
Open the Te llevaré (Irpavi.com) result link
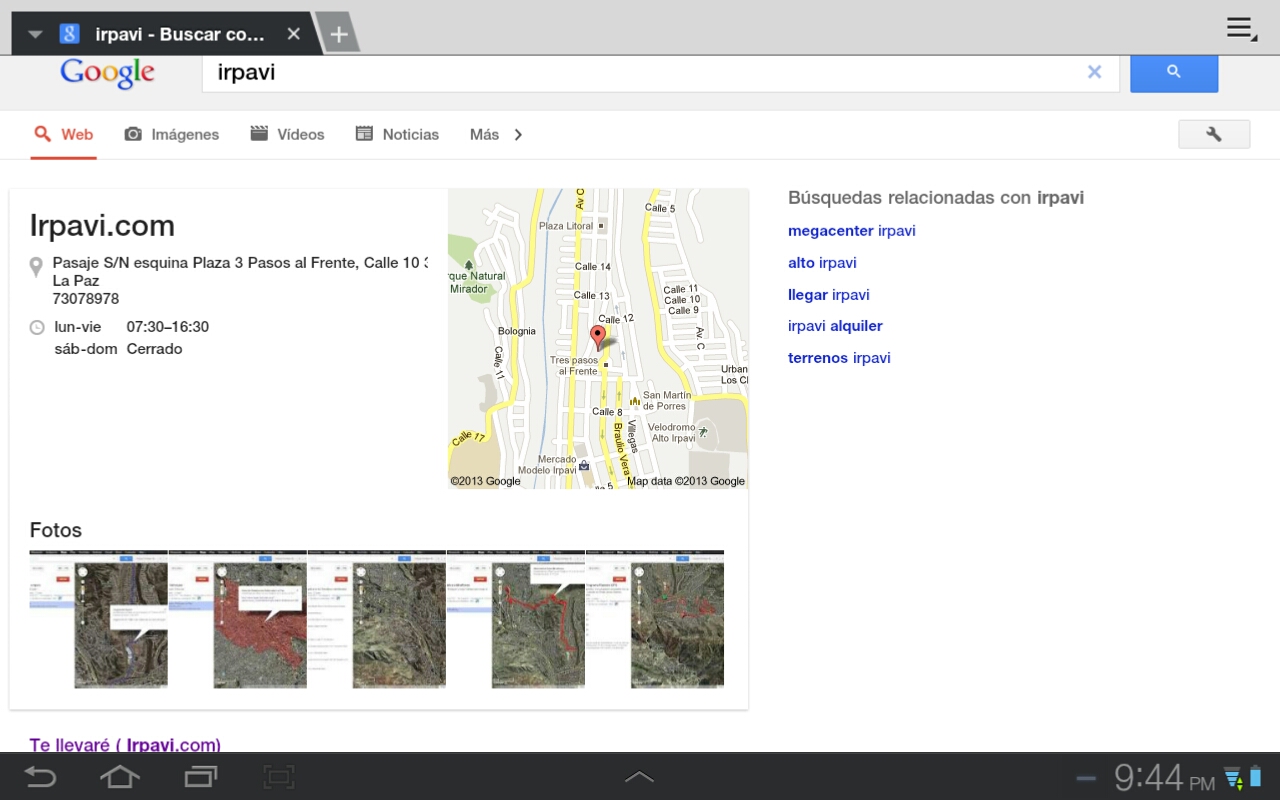click(125, 745)
